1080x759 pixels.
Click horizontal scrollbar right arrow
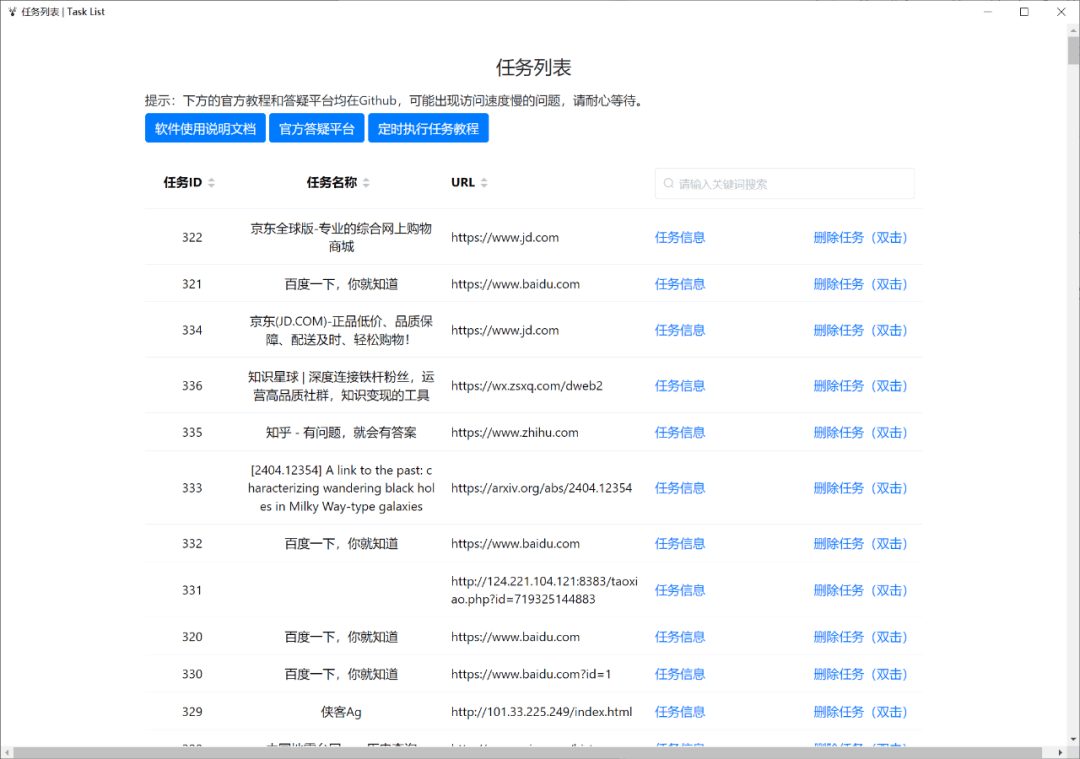1061,753
